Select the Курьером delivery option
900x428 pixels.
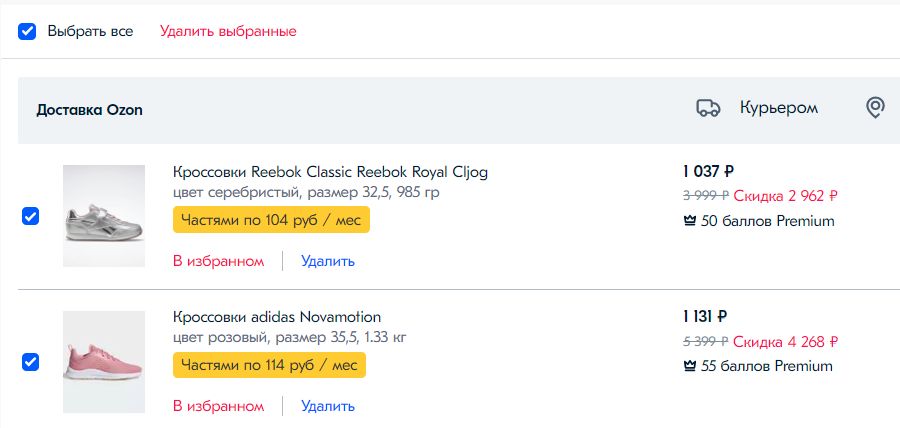click(x=779, y=108)
